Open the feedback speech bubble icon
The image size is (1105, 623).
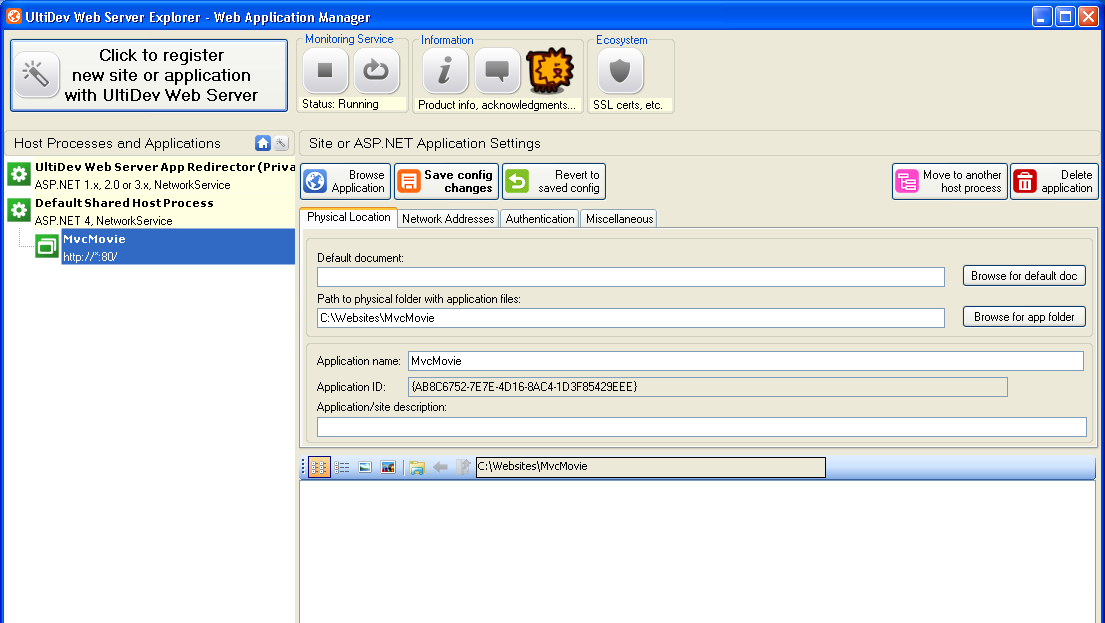click(497, 70)
